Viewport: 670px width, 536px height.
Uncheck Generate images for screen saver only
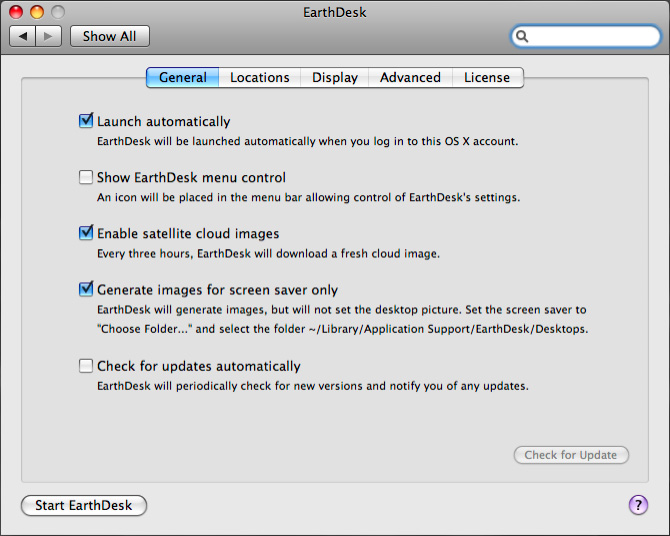pos(86,289)
